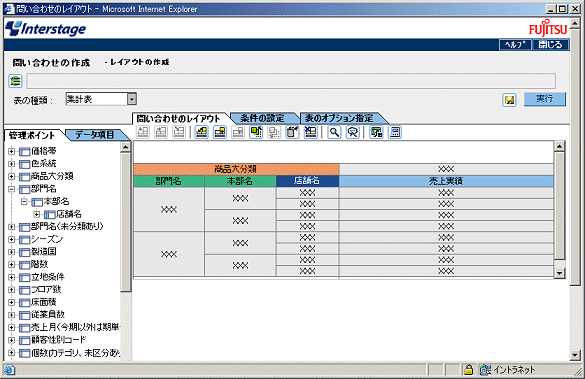Image resolution: width=585 pixels, height=379 pixels.
Task: Click the second yellow-highlighted layout toolbar icon
Action: [x=220, y=132]
